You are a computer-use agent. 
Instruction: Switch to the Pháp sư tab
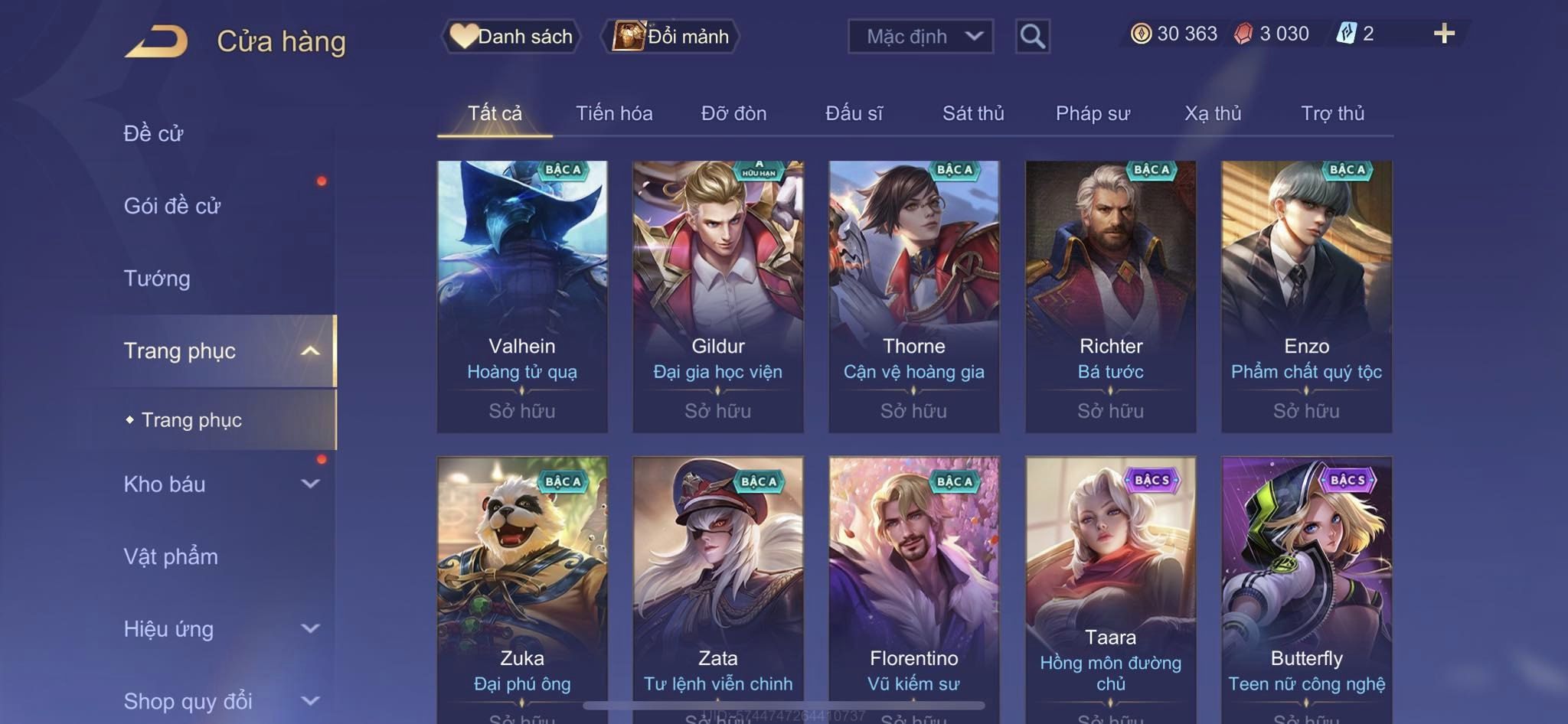[1093, 113]
